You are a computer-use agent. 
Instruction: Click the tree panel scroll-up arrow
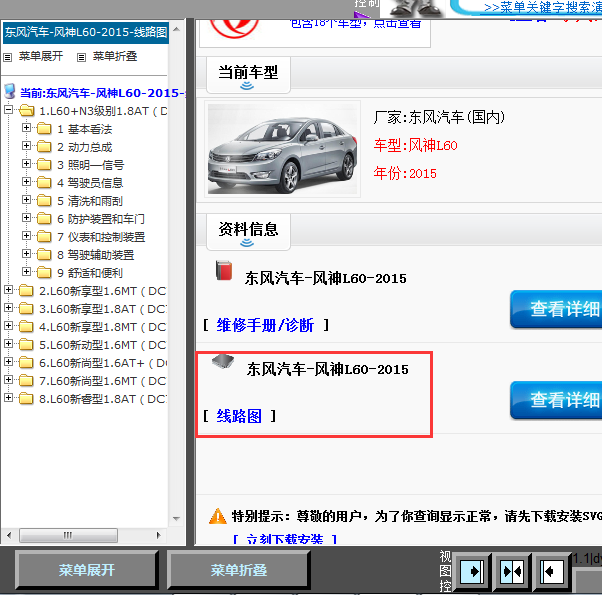177,29
